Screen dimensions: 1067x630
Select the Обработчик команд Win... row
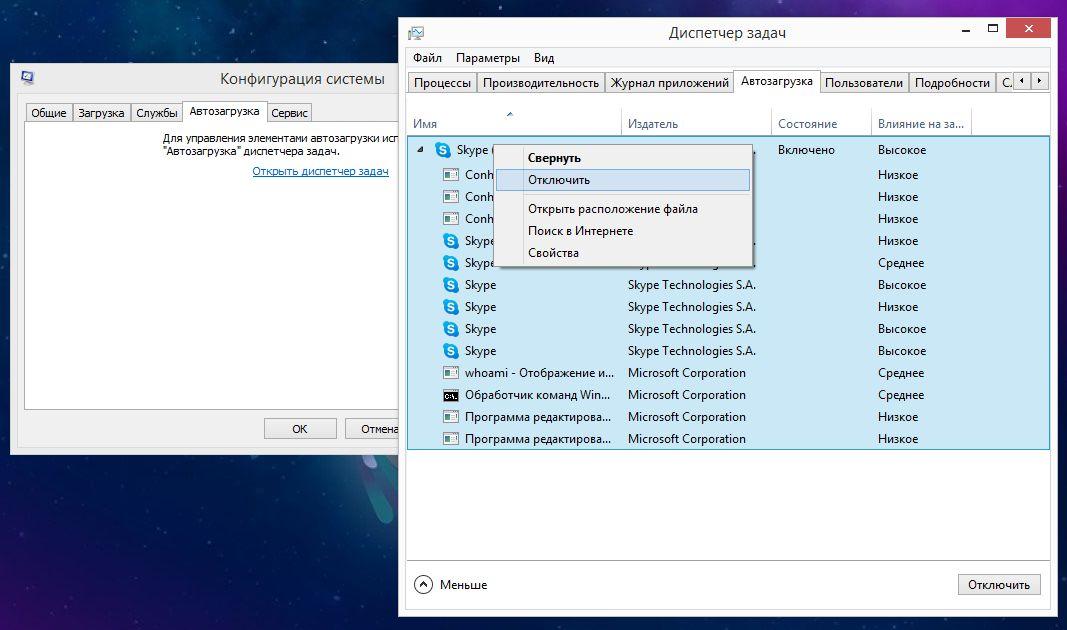728,395
